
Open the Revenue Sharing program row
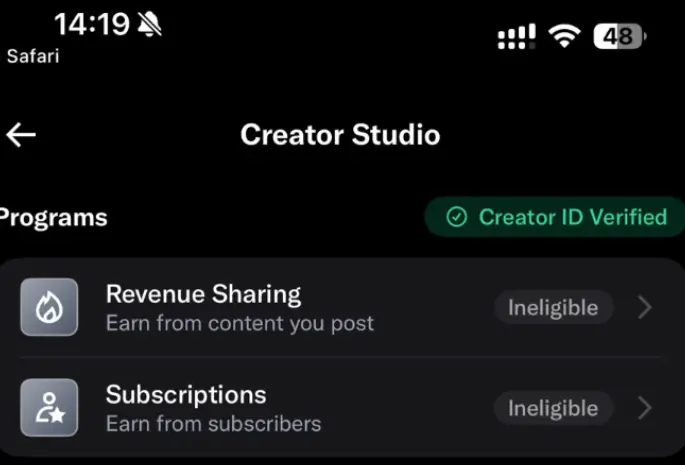(342, 308)
